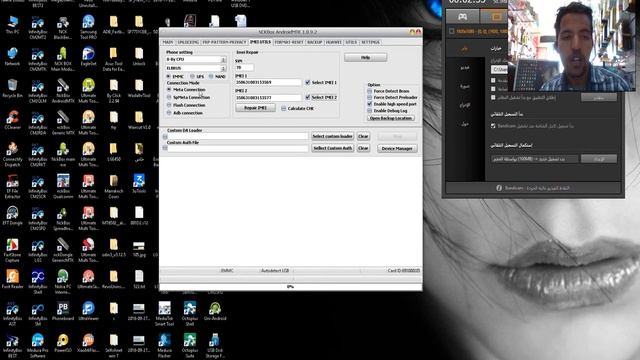Launch the FastStone Capture shortcut
The width and height of the screenshot is (640, 360).
12,250
